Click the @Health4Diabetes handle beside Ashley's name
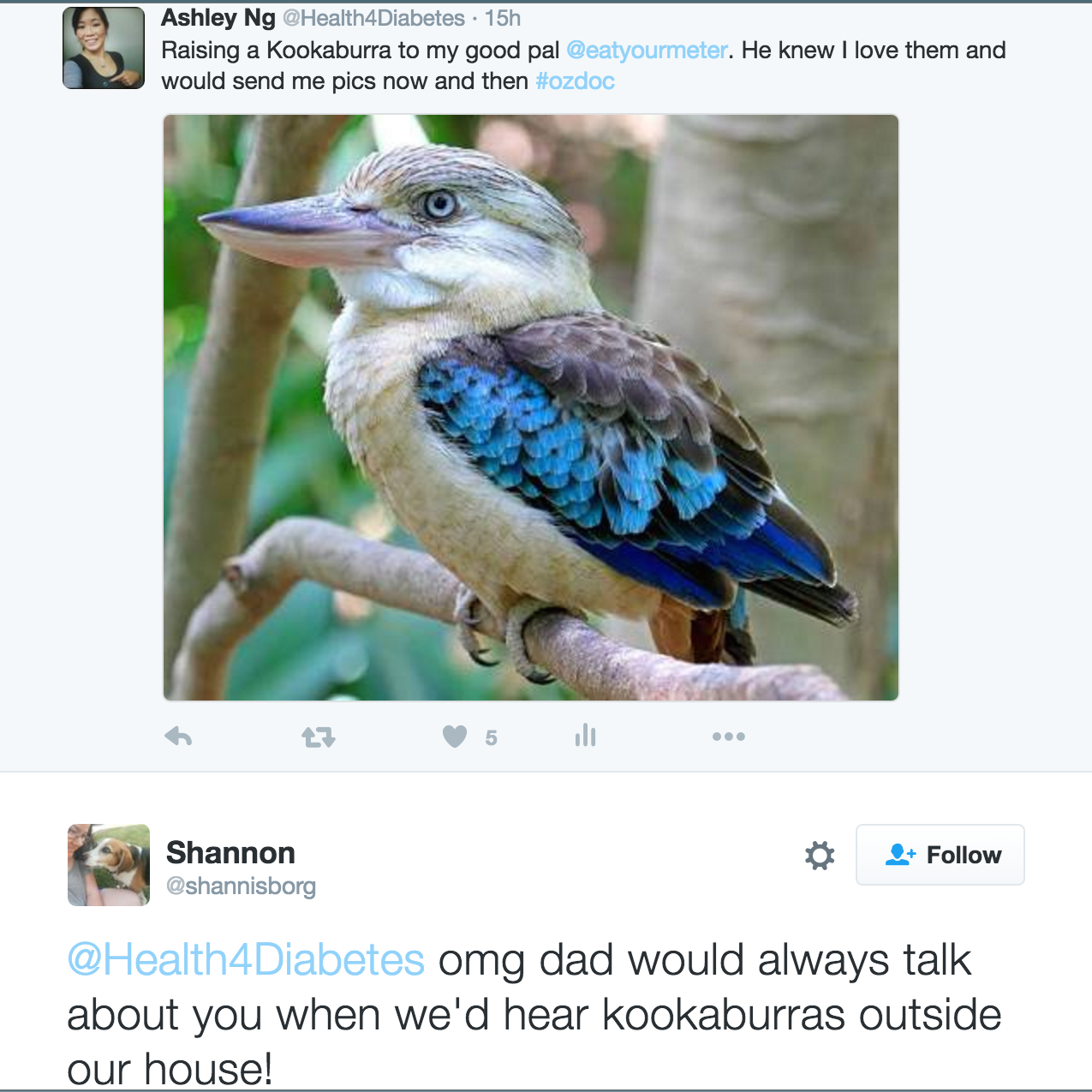Image resolution: width=1092 pixels, height=1092 pixels. point(373,18)
